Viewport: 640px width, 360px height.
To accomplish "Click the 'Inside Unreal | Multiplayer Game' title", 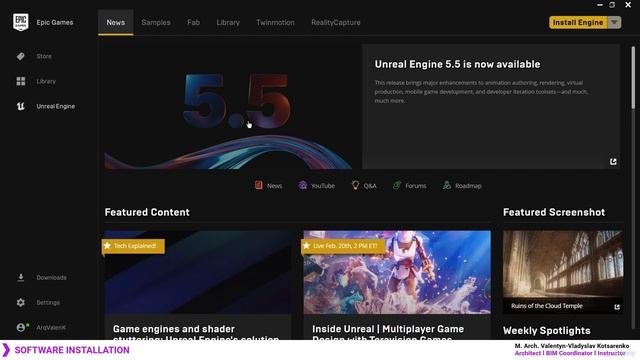I will 388,329.
